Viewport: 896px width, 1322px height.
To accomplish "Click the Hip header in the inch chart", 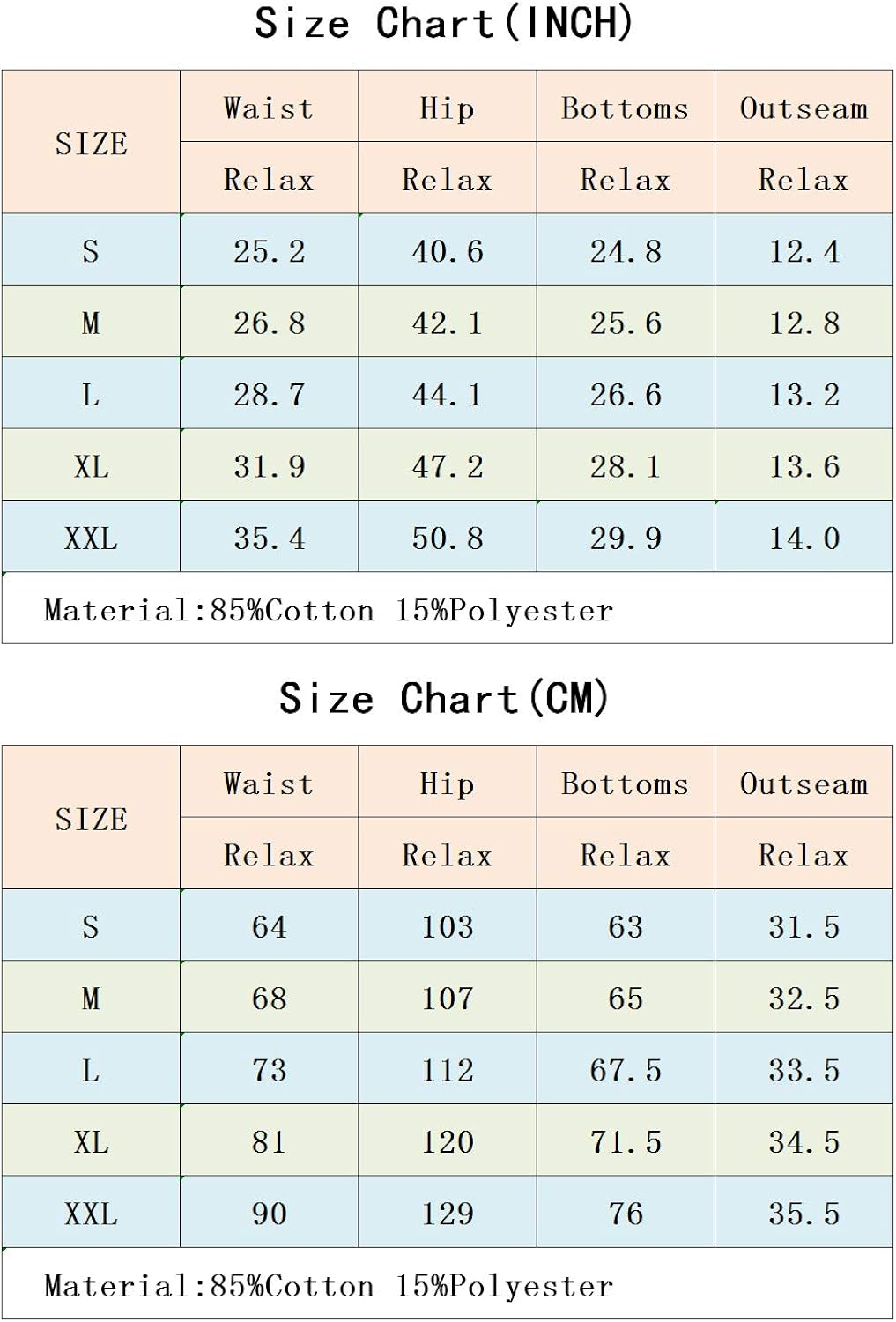I will [447, 108].
